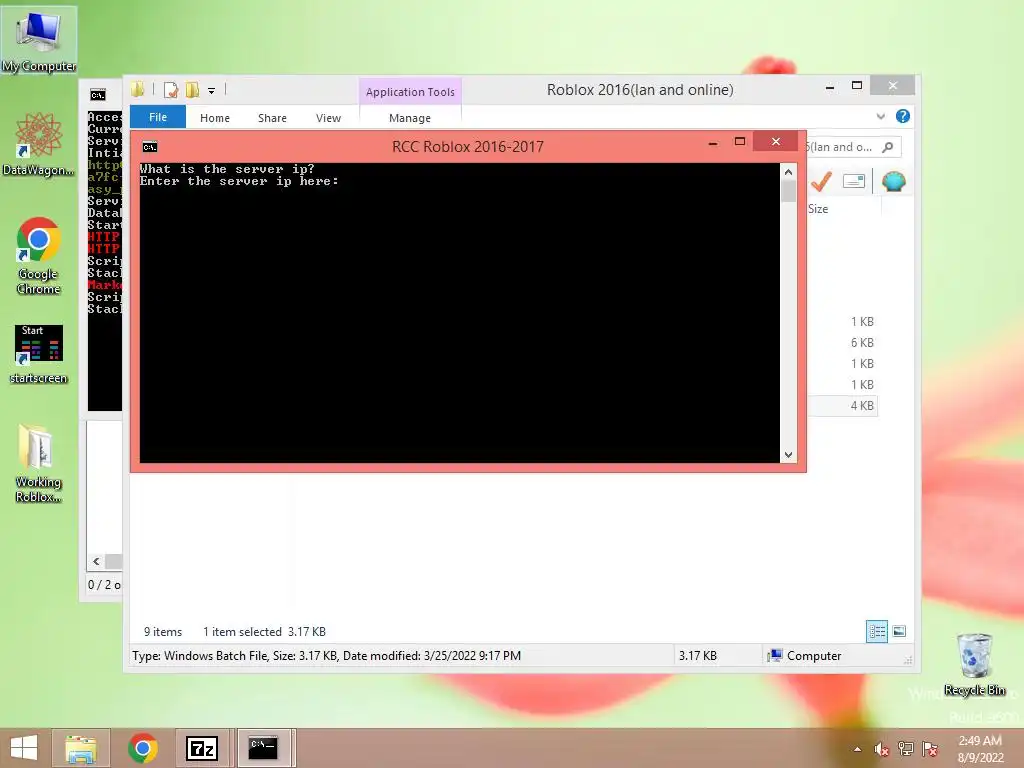Click the Explorer search box
1024x768 pixels.
[854, 147]
